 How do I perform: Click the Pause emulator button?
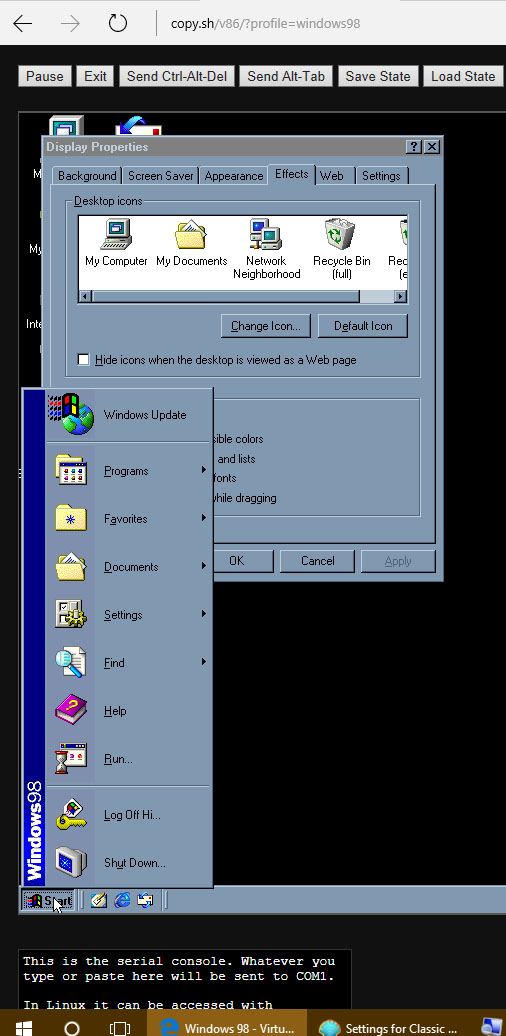(x=45, y=76)
